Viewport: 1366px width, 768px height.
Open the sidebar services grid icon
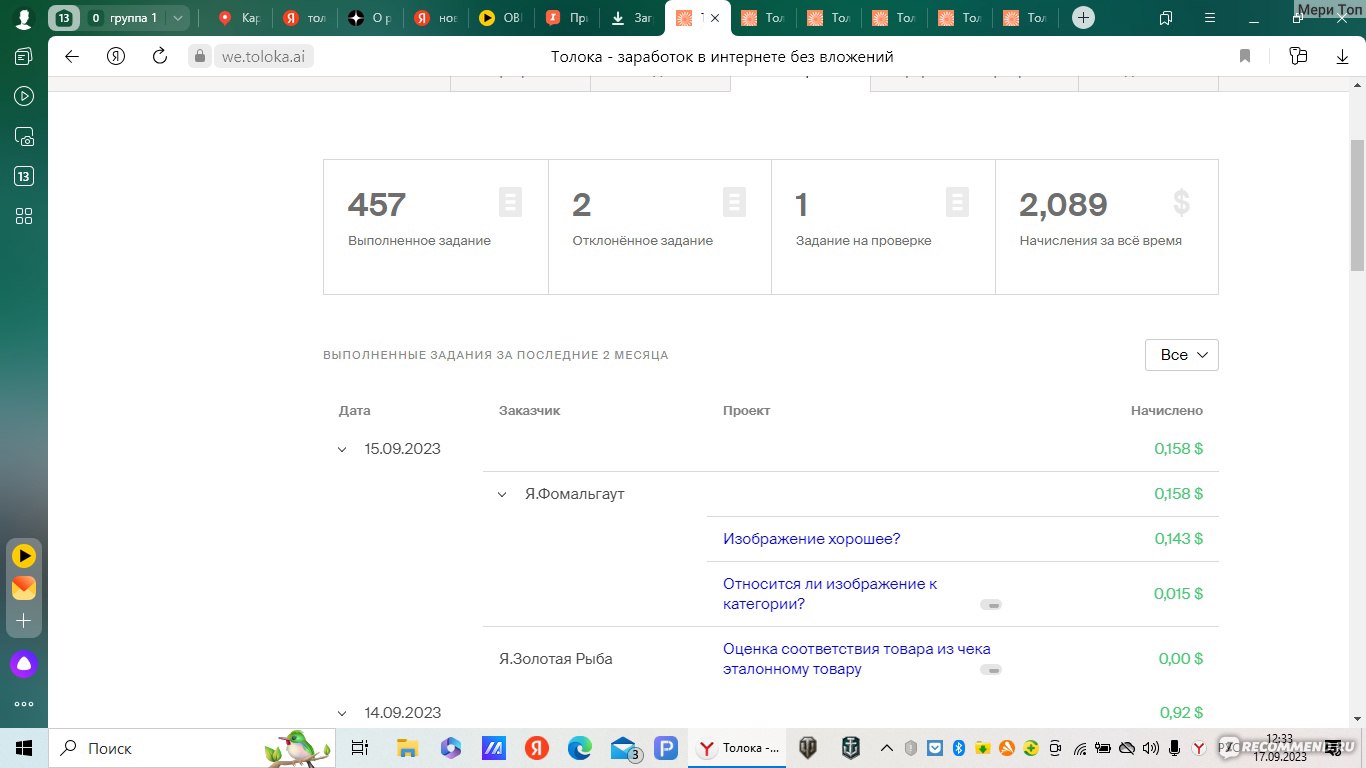click(24, 216)
